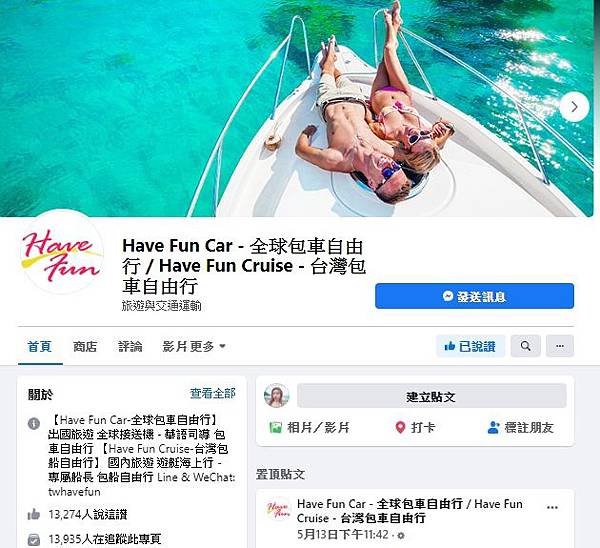600x548 pixels.
Task: Click post timestamp 5月13日下午11:42
Action: pyautogui.click(x=343, y=535)
